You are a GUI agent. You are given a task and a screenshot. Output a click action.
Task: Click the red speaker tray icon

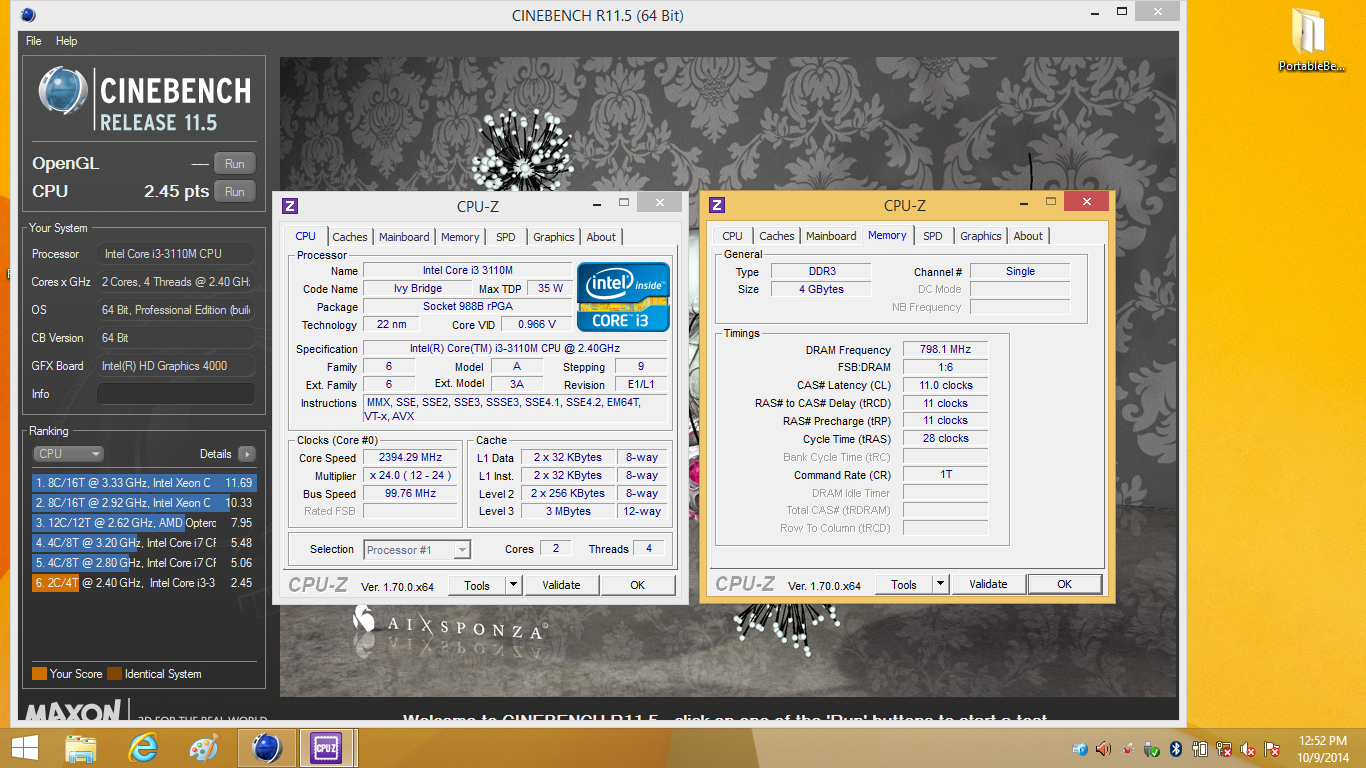pos(1103,748)
